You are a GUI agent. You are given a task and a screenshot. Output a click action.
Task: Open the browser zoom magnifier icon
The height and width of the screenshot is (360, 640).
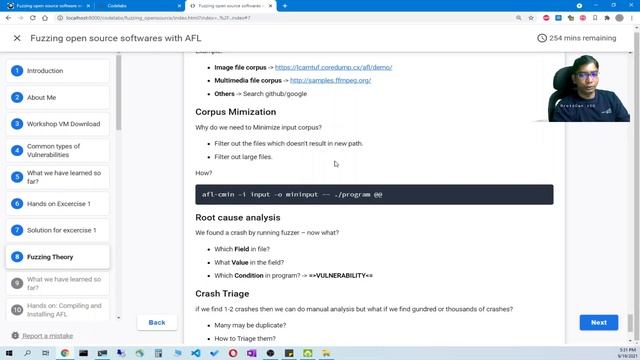[x=518, y=18]
